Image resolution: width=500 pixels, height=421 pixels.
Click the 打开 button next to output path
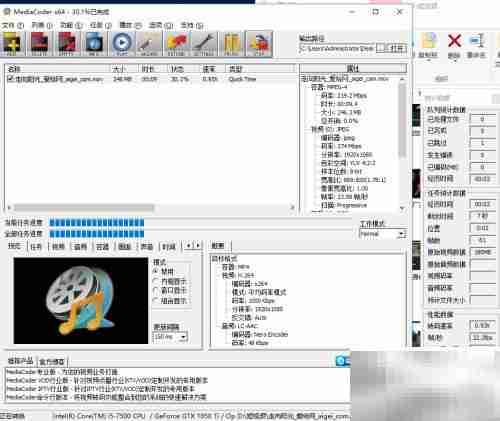pyautogui.click(x=396, y=48)
